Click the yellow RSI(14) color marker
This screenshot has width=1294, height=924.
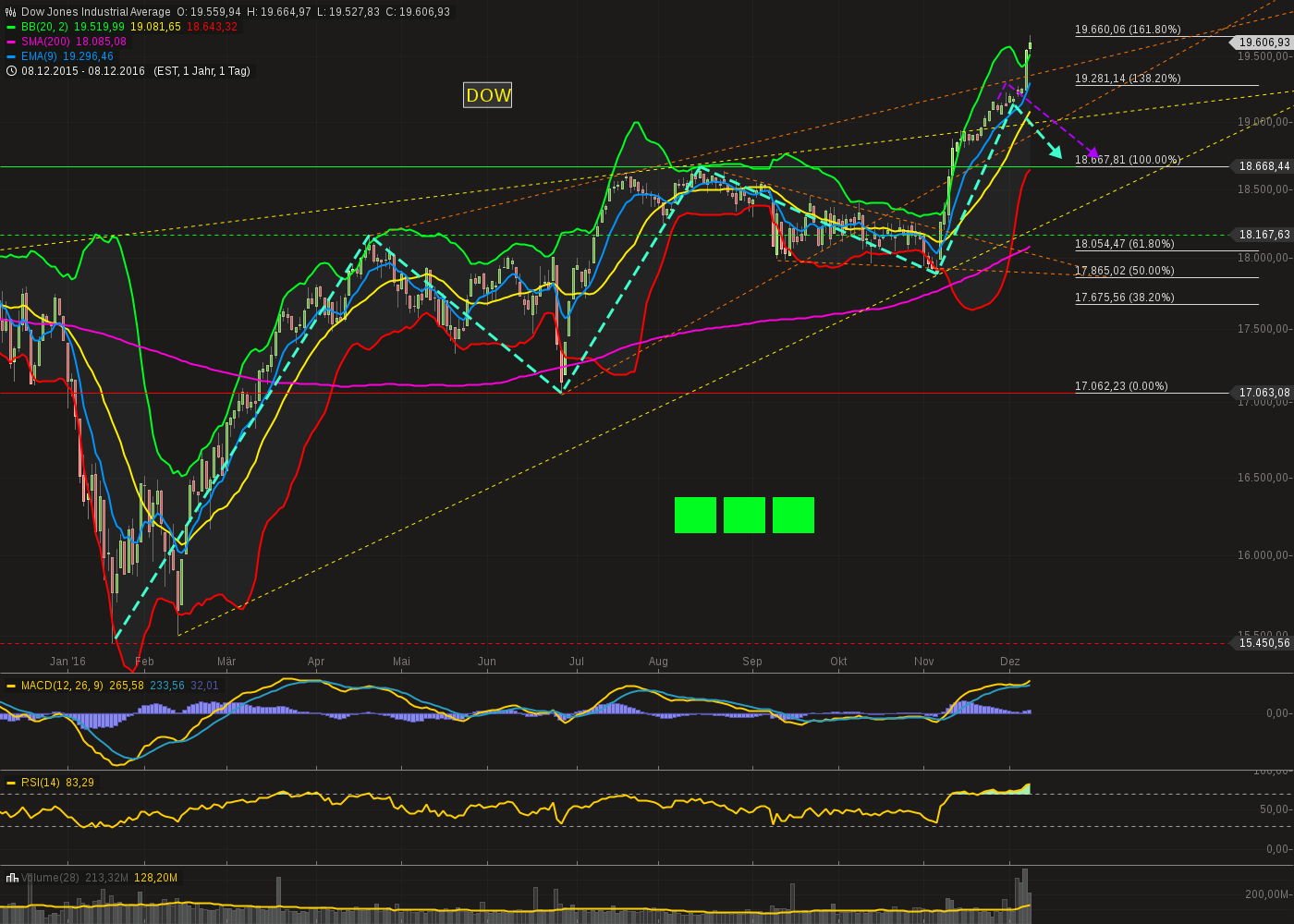coord(11,783)
